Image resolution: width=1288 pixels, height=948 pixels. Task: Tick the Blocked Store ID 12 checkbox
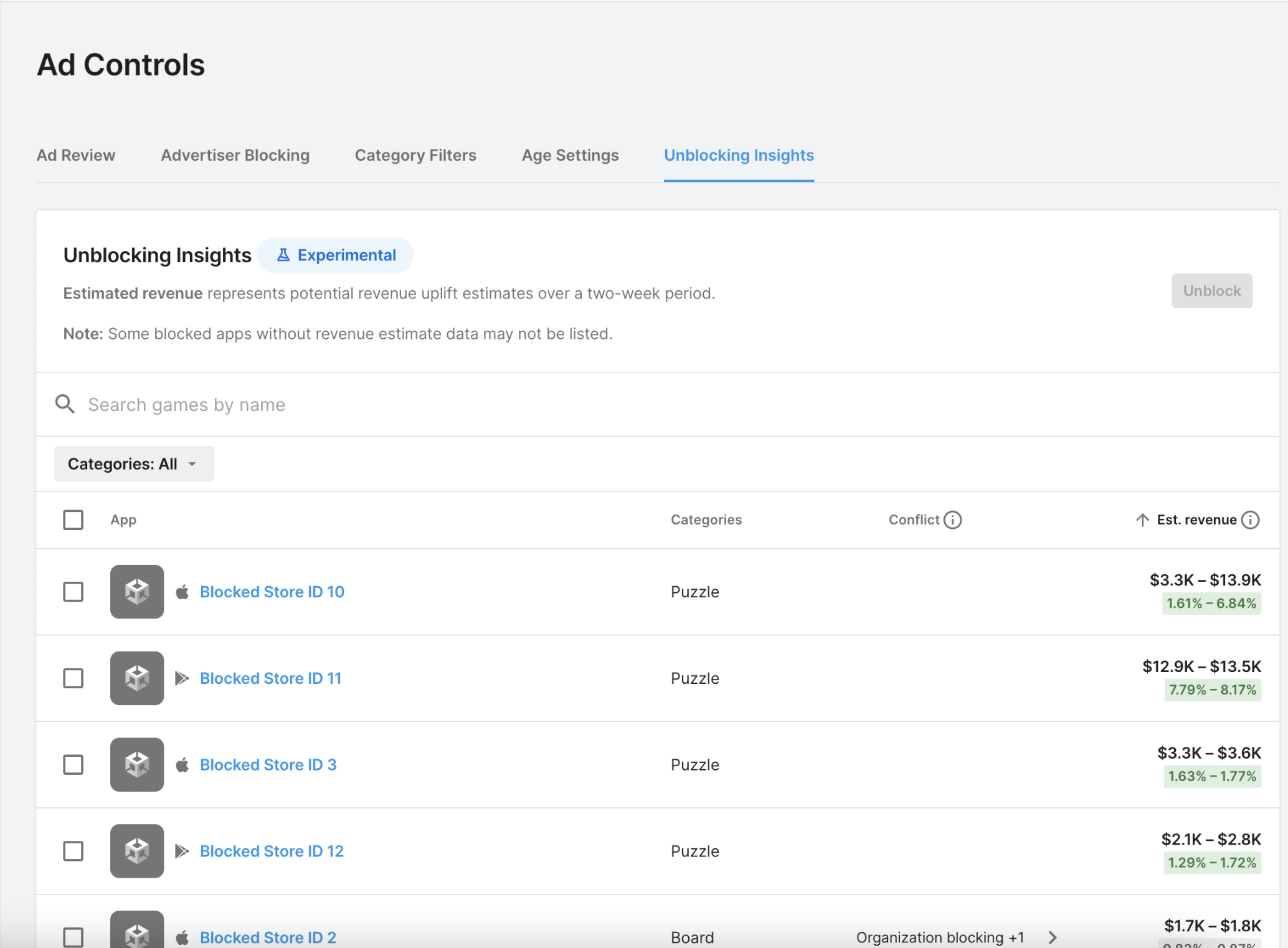[x=73, y=851]
